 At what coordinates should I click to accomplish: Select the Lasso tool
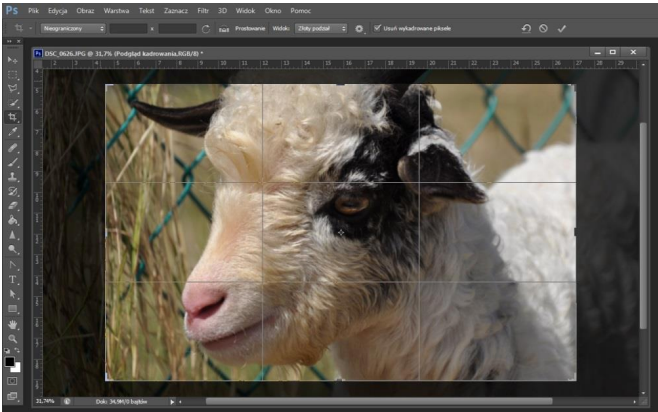coord(12,89)
